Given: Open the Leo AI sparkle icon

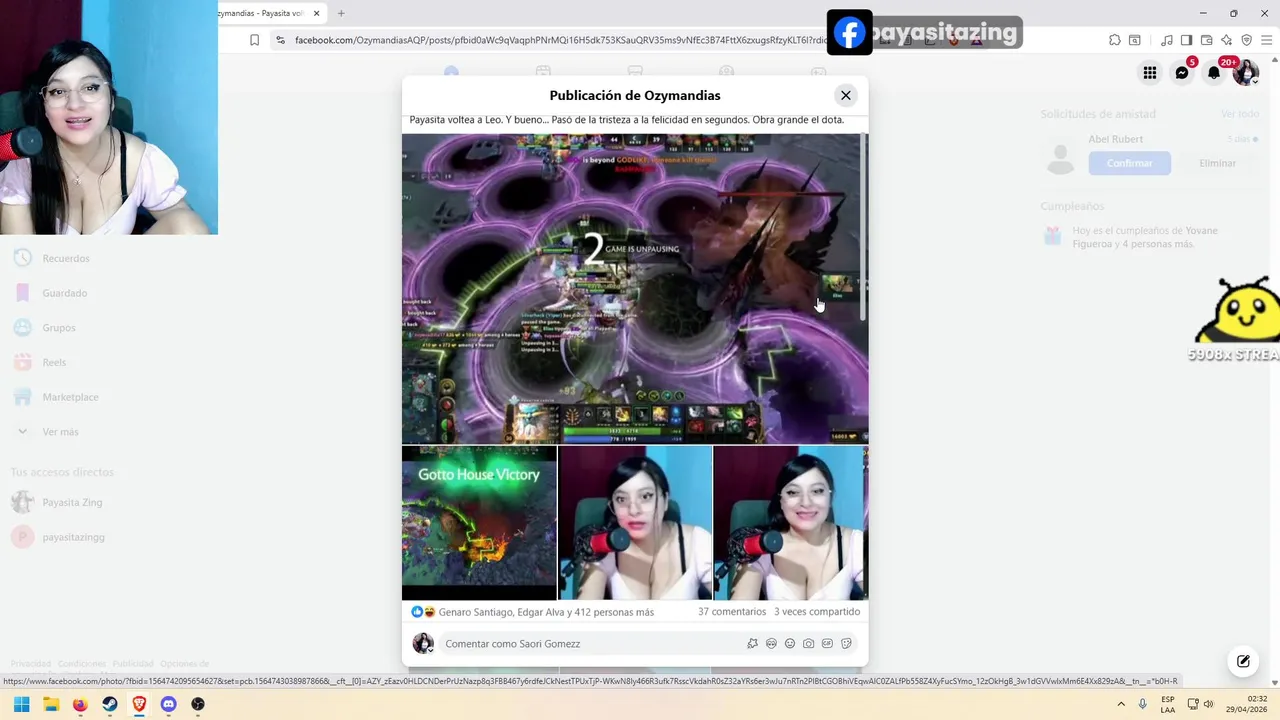Looking at the screenshot, I should (x=1226, y=40).
